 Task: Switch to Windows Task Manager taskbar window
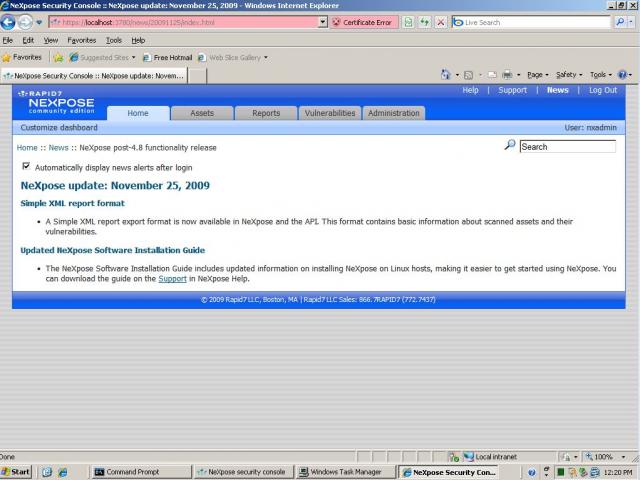(x=346, y=472)
